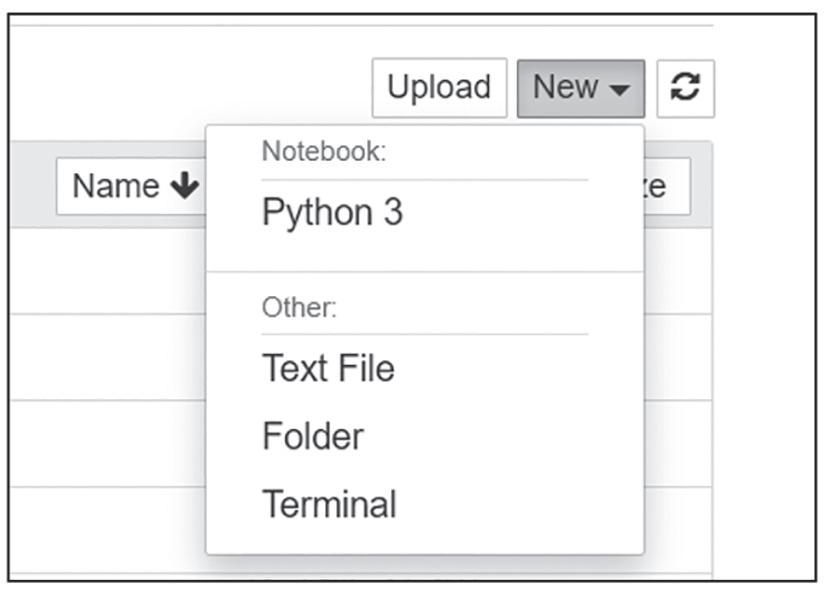Click the second empty file list row
Screen dimensions: 827x591
(x=105, y=357)
